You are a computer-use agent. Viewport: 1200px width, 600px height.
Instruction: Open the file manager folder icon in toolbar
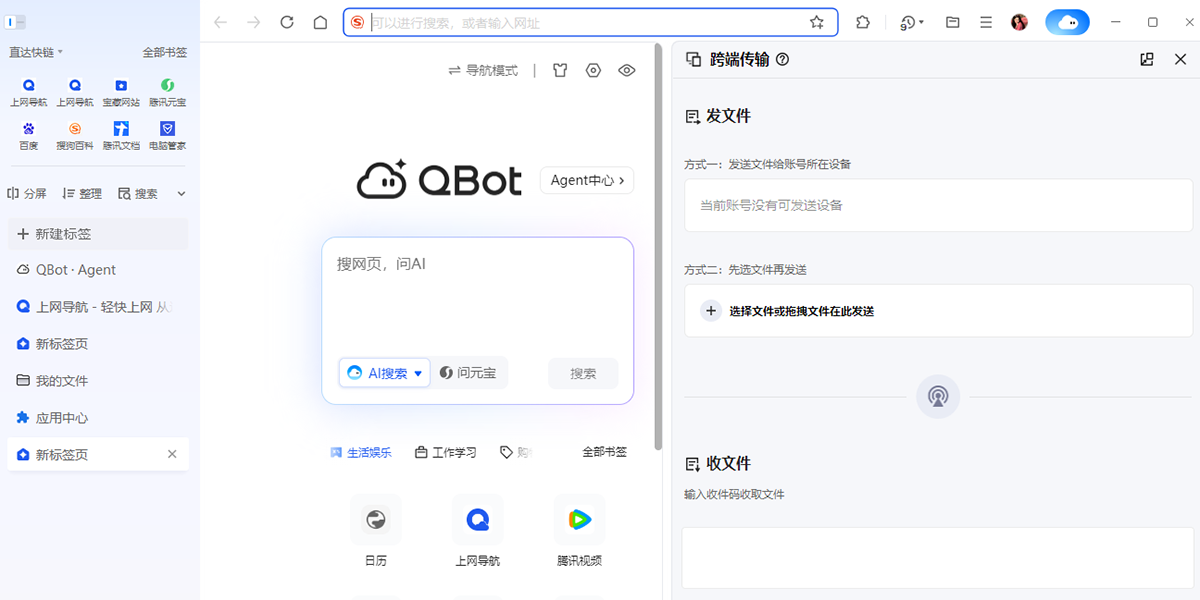[x=953, y=22]
